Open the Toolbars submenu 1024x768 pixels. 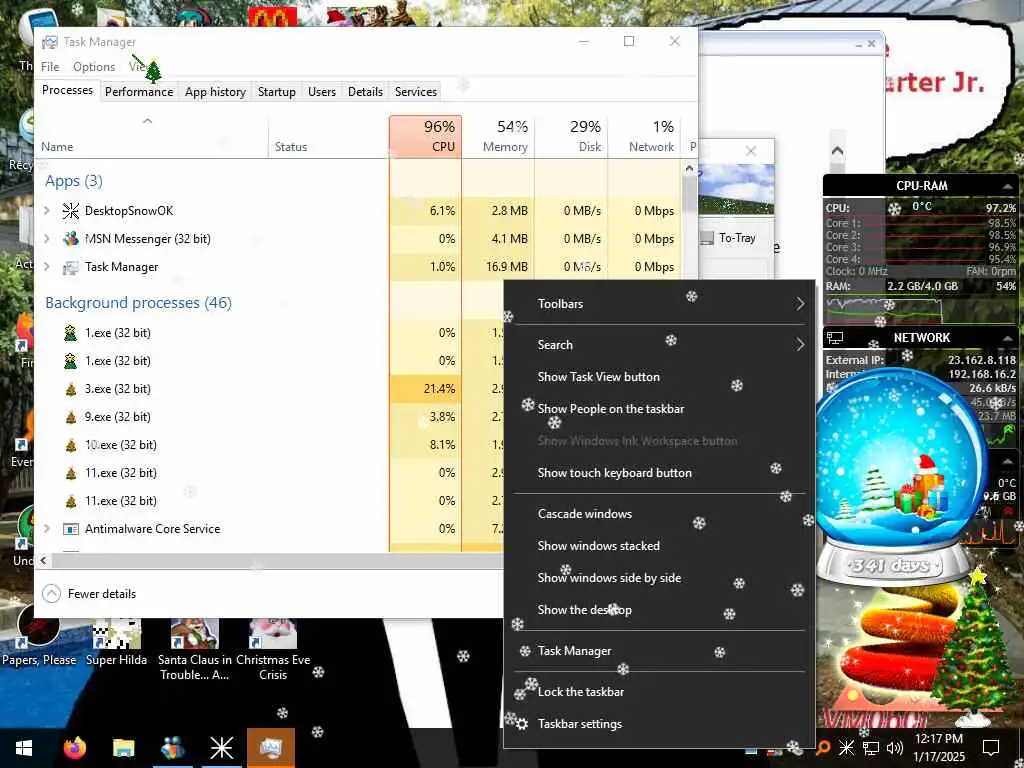point(660,304)
